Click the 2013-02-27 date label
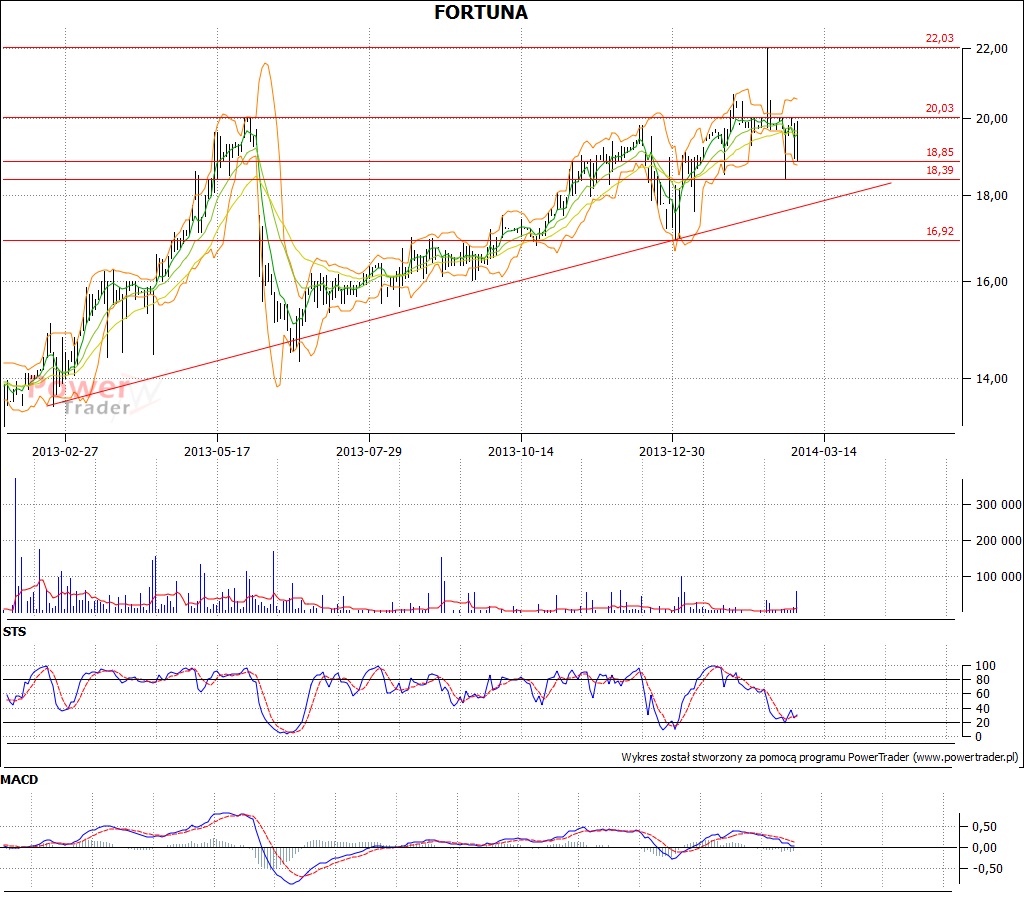Viewport: 1024px width, 898px height. pyautogui.click(x=65, y=452)
